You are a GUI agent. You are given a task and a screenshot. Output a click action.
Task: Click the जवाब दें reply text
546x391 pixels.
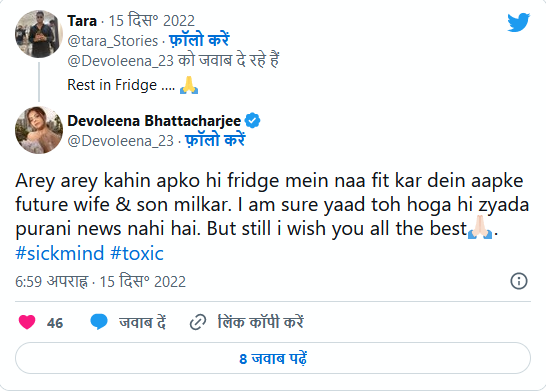pos(142,322)
